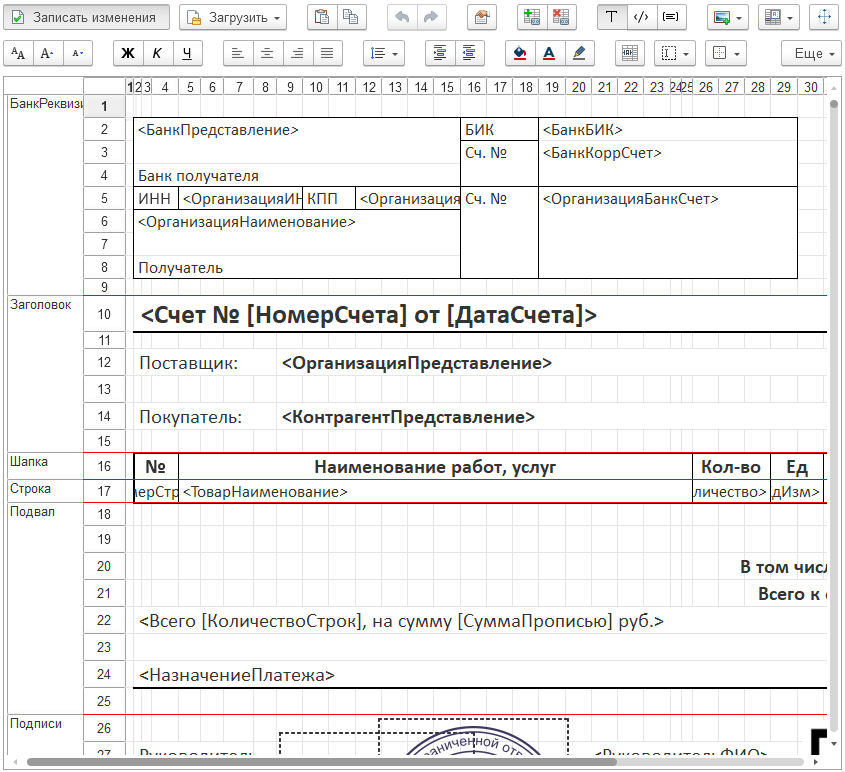Open the line spacing dropdown

(384, 53)
